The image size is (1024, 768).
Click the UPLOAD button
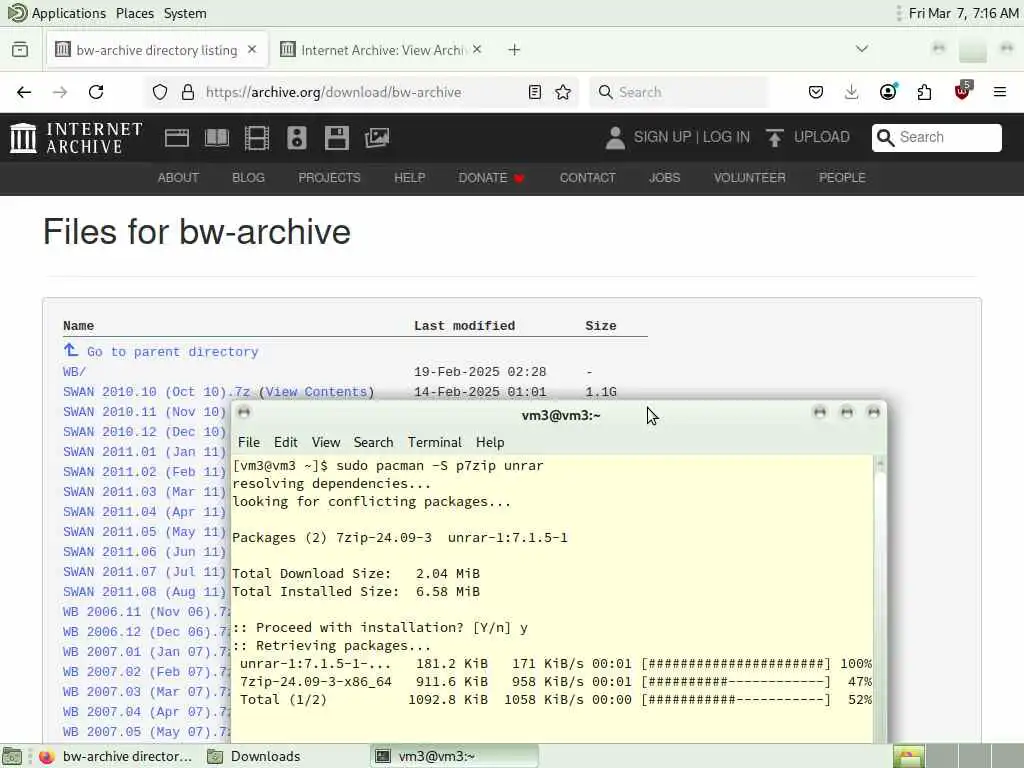point(808,137)
